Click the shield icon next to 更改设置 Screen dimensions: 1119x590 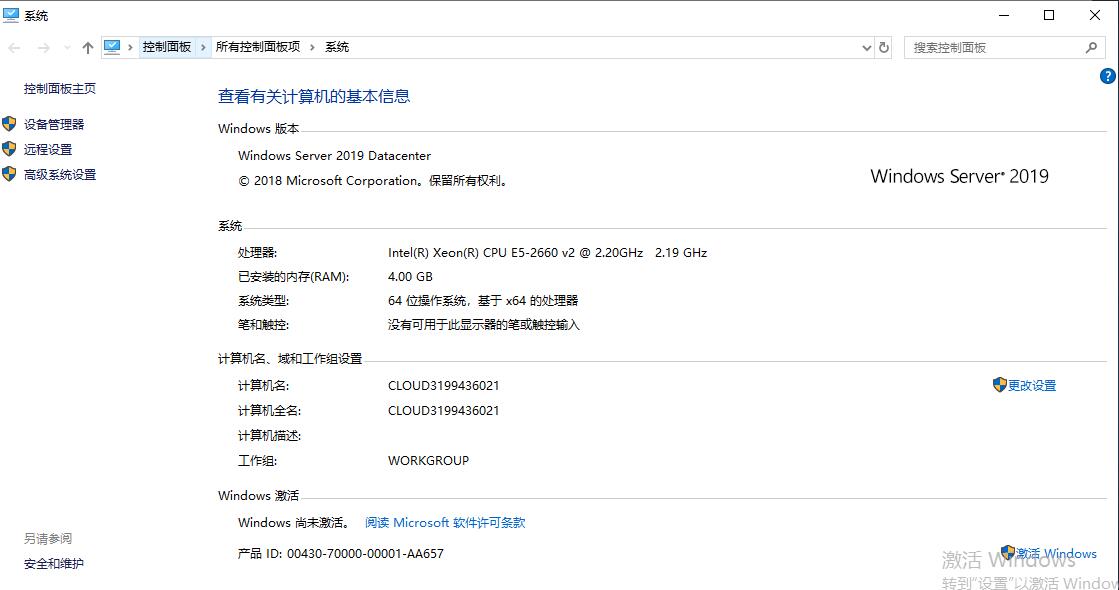click(1000, 385)
